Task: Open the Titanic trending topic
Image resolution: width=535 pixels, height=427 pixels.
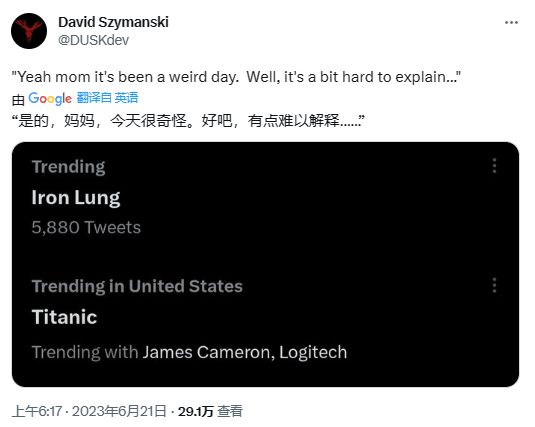Action: coord(64,317)
